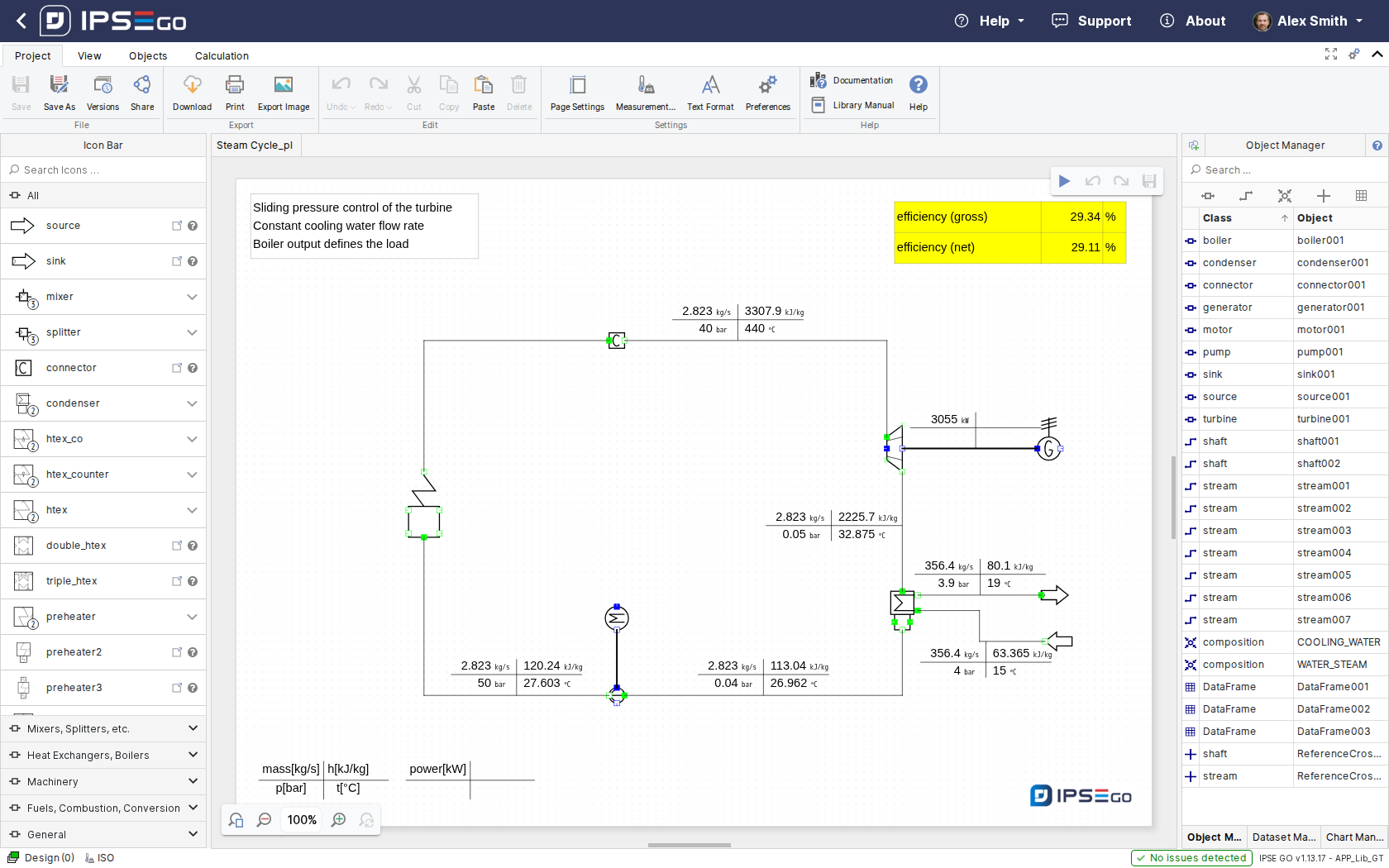Click the Print icon
Image resolution: width=1389 pixels, height=868 pixels.
235,85
